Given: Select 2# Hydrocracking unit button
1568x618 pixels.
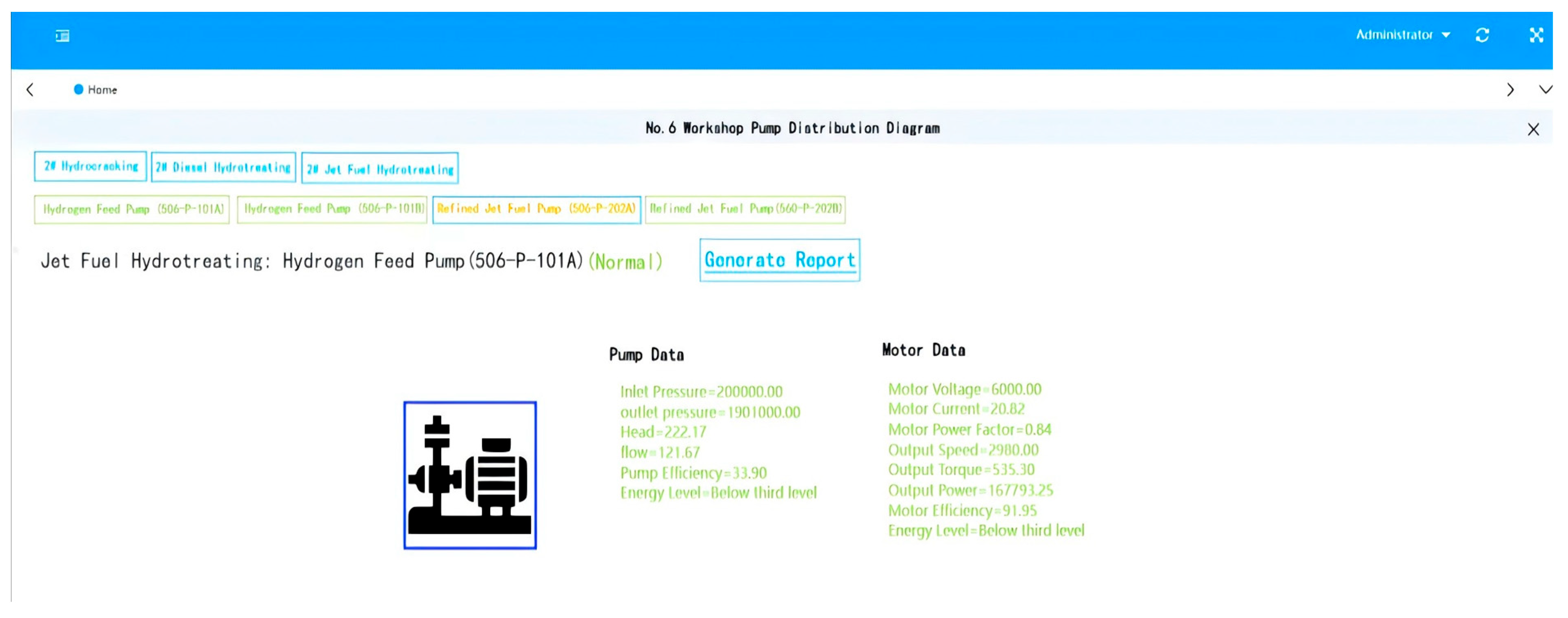Looking at the screenshot, I should (90, 166).
